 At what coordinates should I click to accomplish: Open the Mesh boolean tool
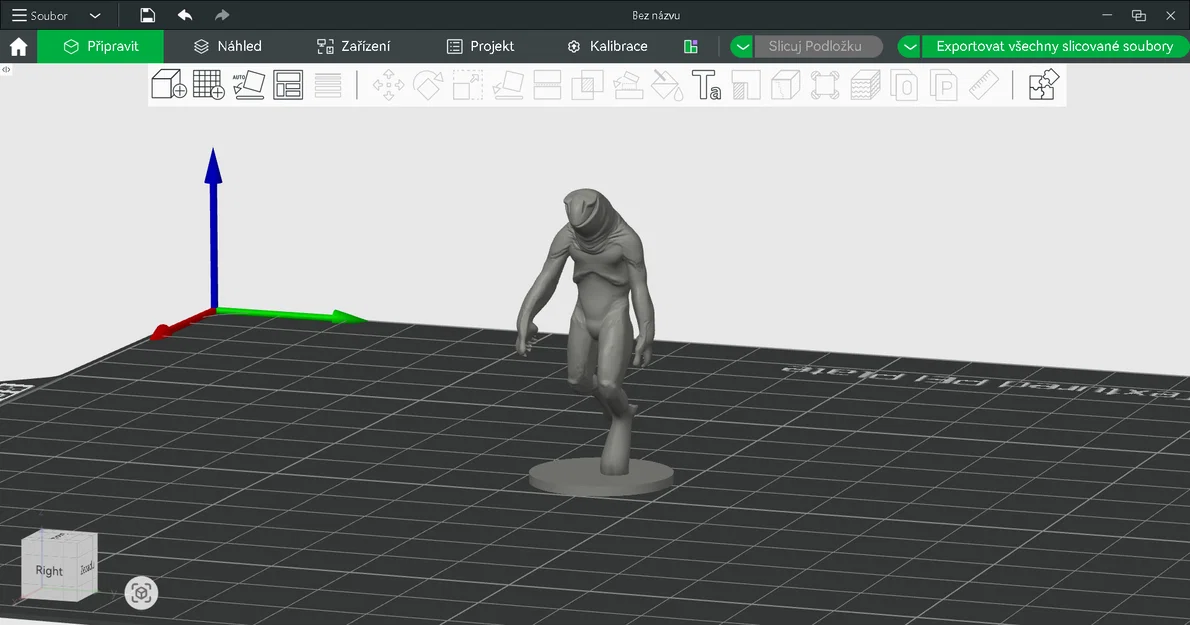coord(587,85)
